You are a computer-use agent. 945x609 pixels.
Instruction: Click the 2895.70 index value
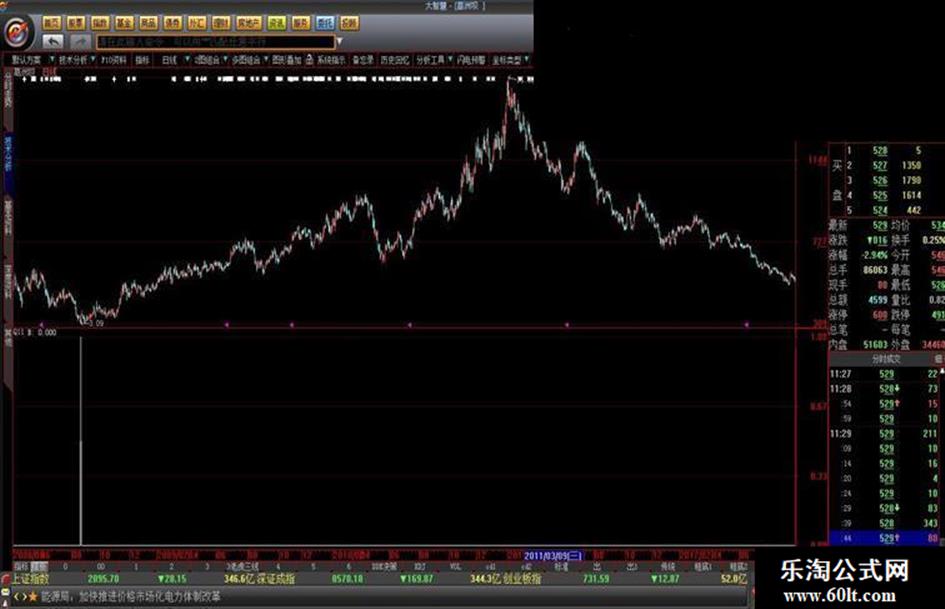point(103,579)
